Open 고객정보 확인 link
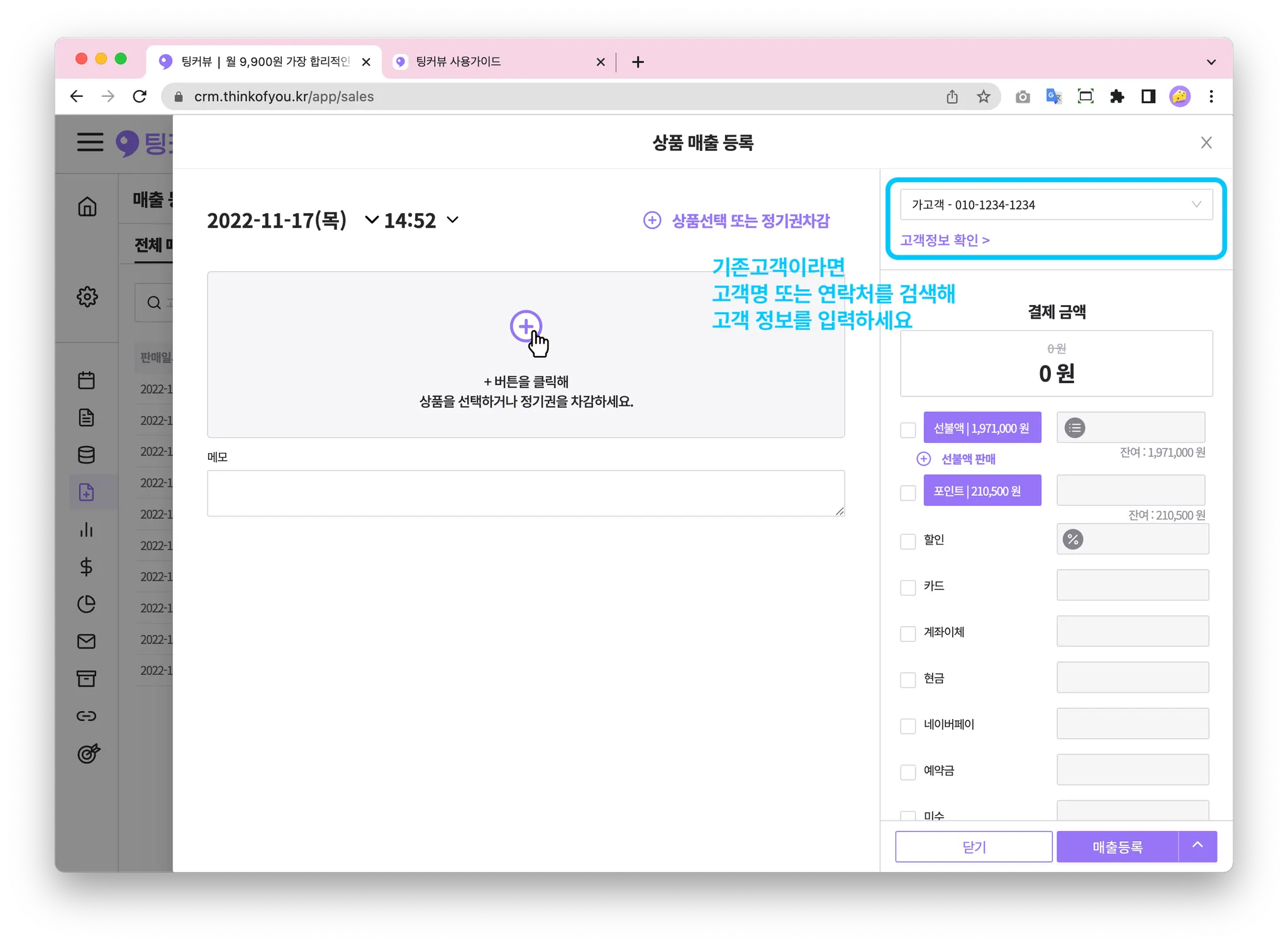The image size is (1288, 945). (x=945, y=240)
